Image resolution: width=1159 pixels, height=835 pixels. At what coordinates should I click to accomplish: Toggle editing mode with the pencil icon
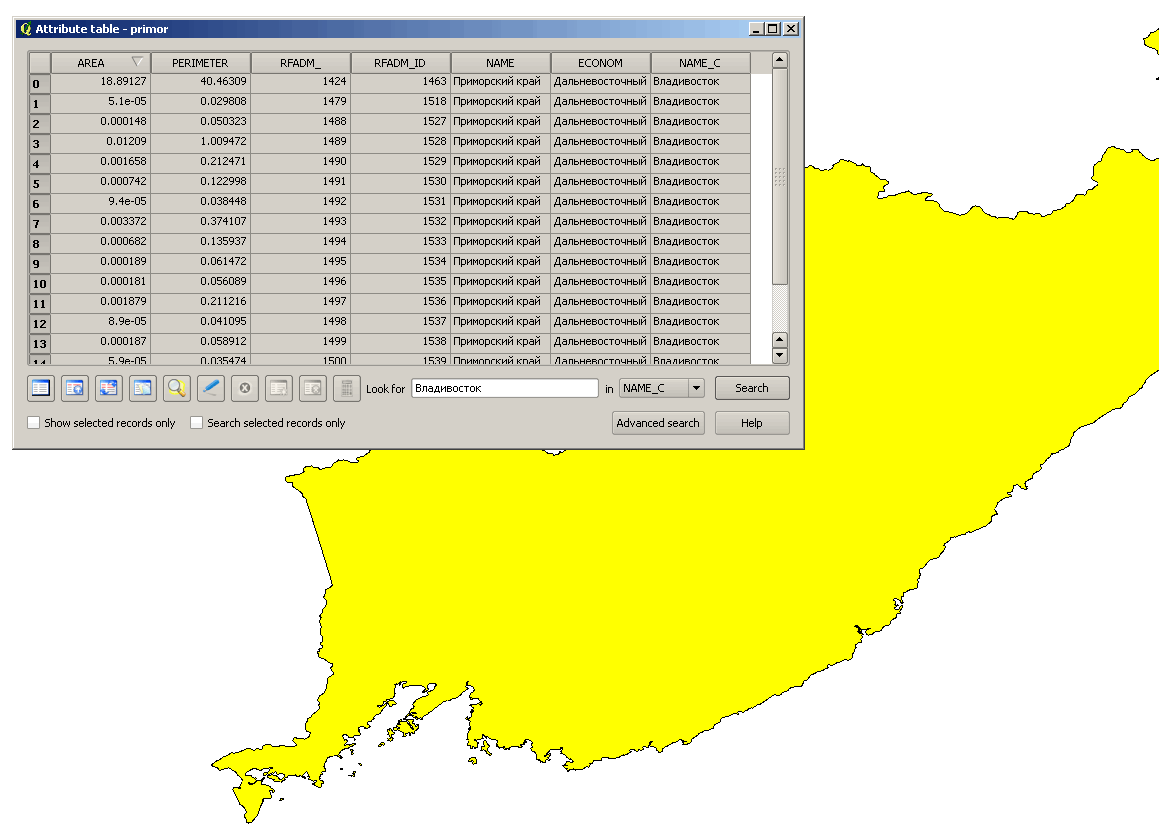[x=210, y=388]
